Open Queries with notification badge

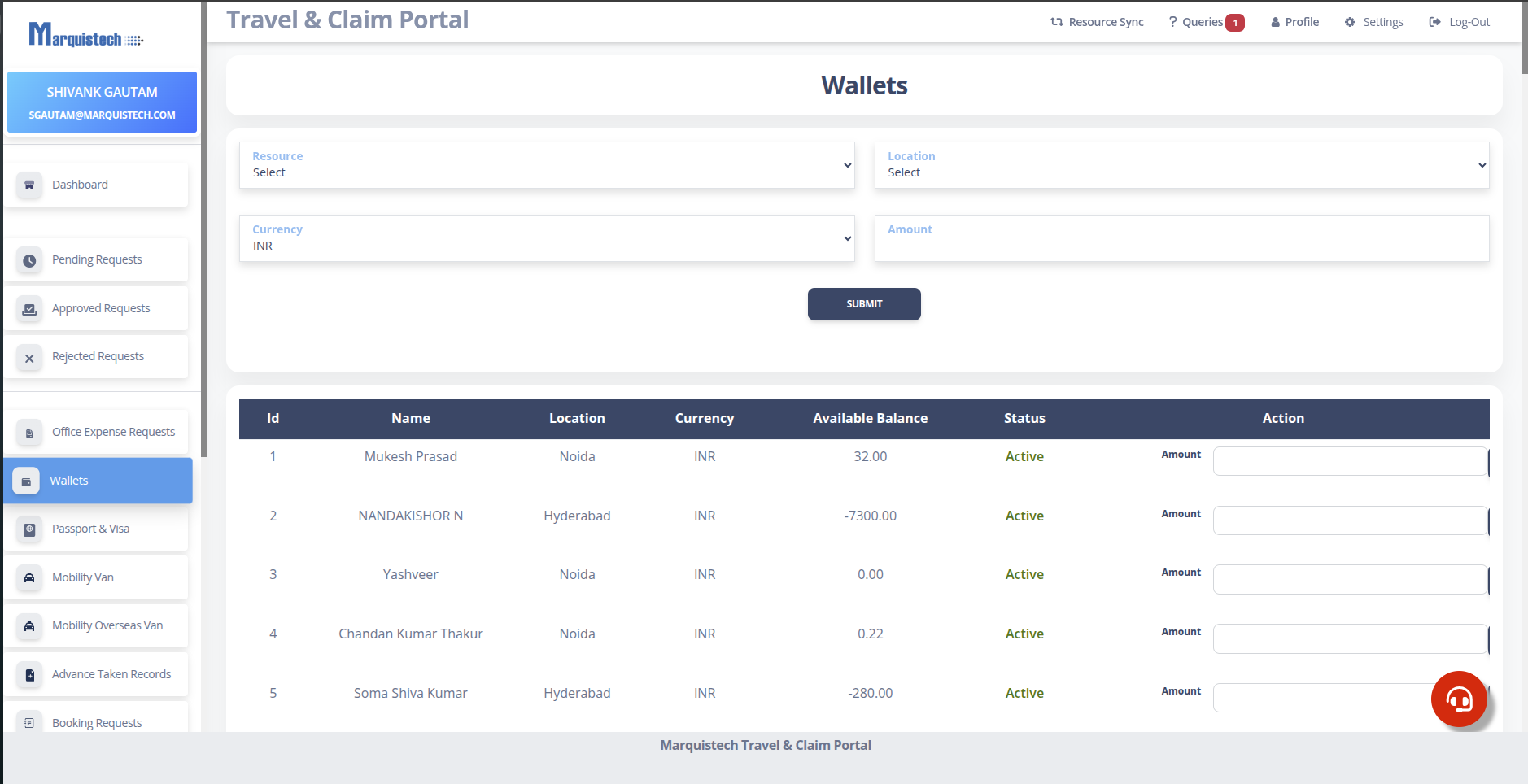coord(1205,22)
